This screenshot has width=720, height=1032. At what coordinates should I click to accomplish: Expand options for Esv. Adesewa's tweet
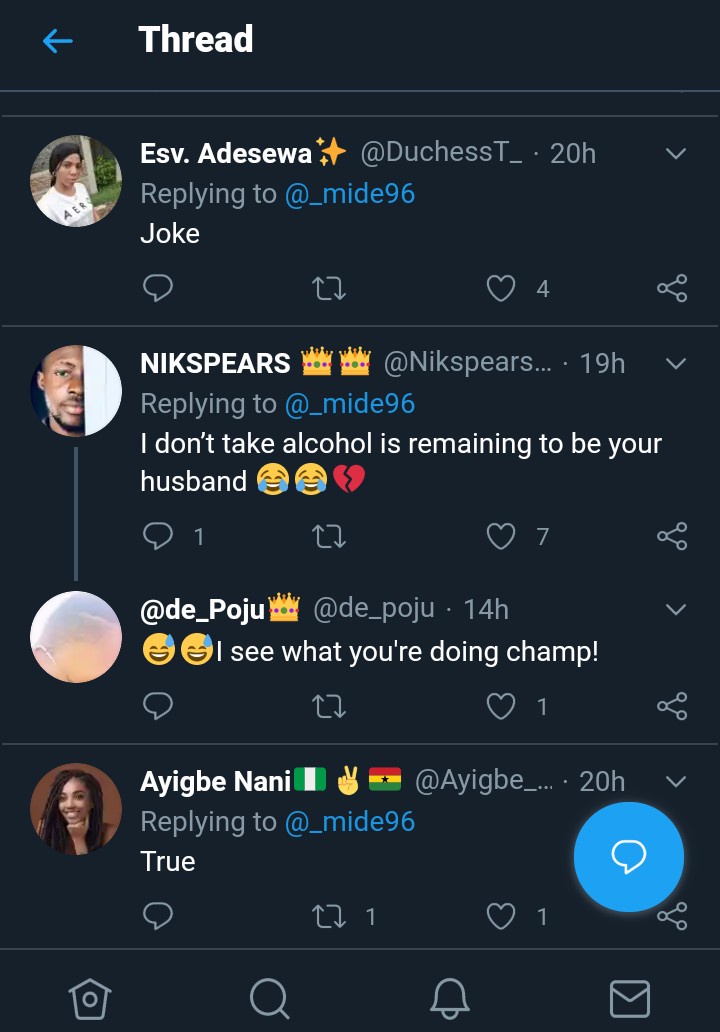(676, 154)
